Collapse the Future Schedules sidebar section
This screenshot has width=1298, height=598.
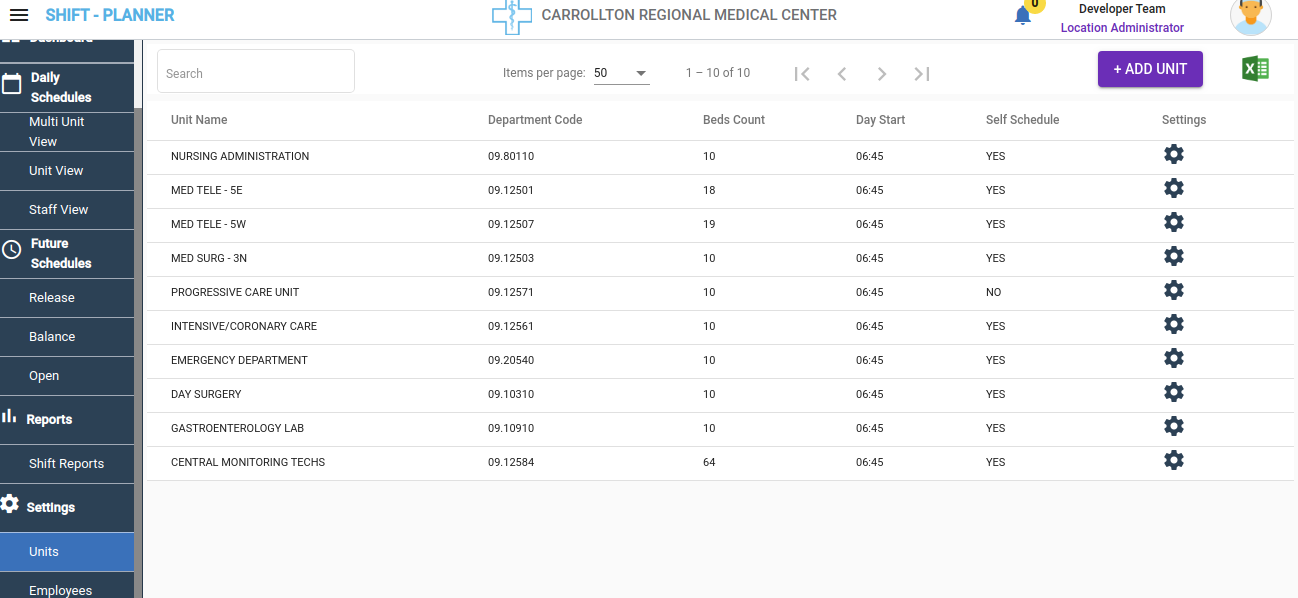coord(60,253)
